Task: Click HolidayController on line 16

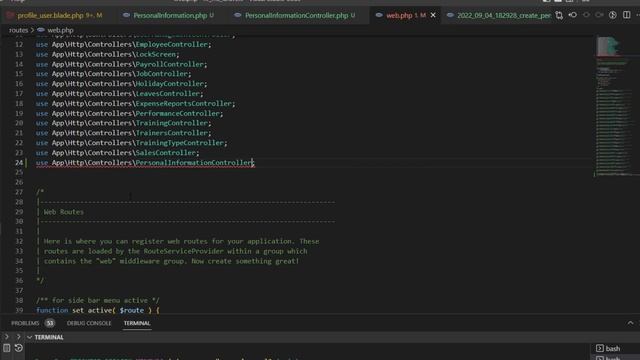Action: pyautogui.click(x=169, y=84)
